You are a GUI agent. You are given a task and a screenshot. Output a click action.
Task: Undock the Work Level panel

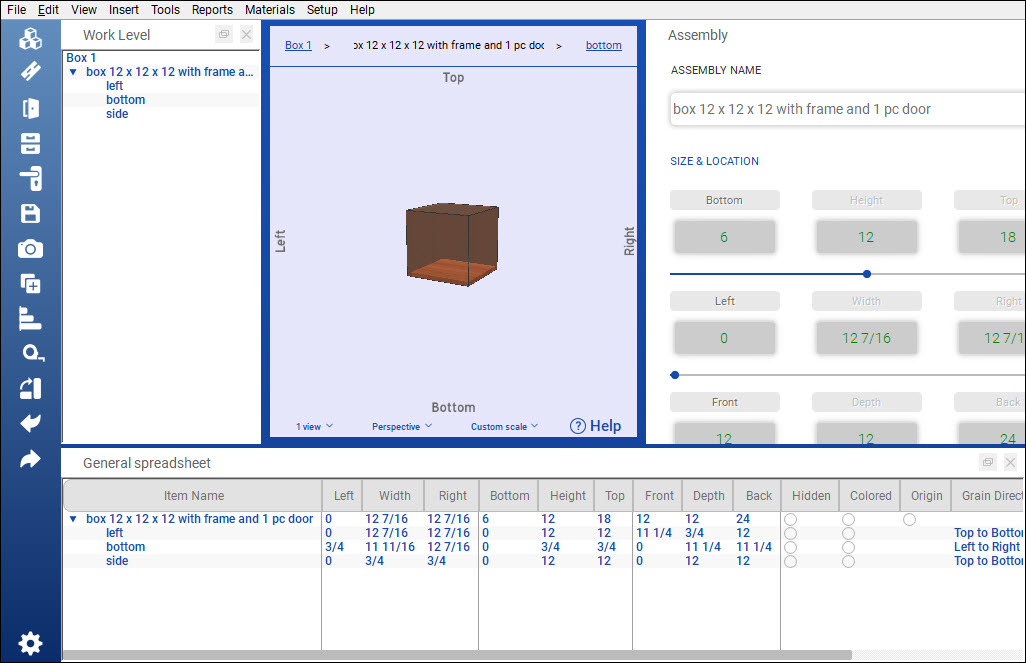pyautogui.click(x=224, y=34)
